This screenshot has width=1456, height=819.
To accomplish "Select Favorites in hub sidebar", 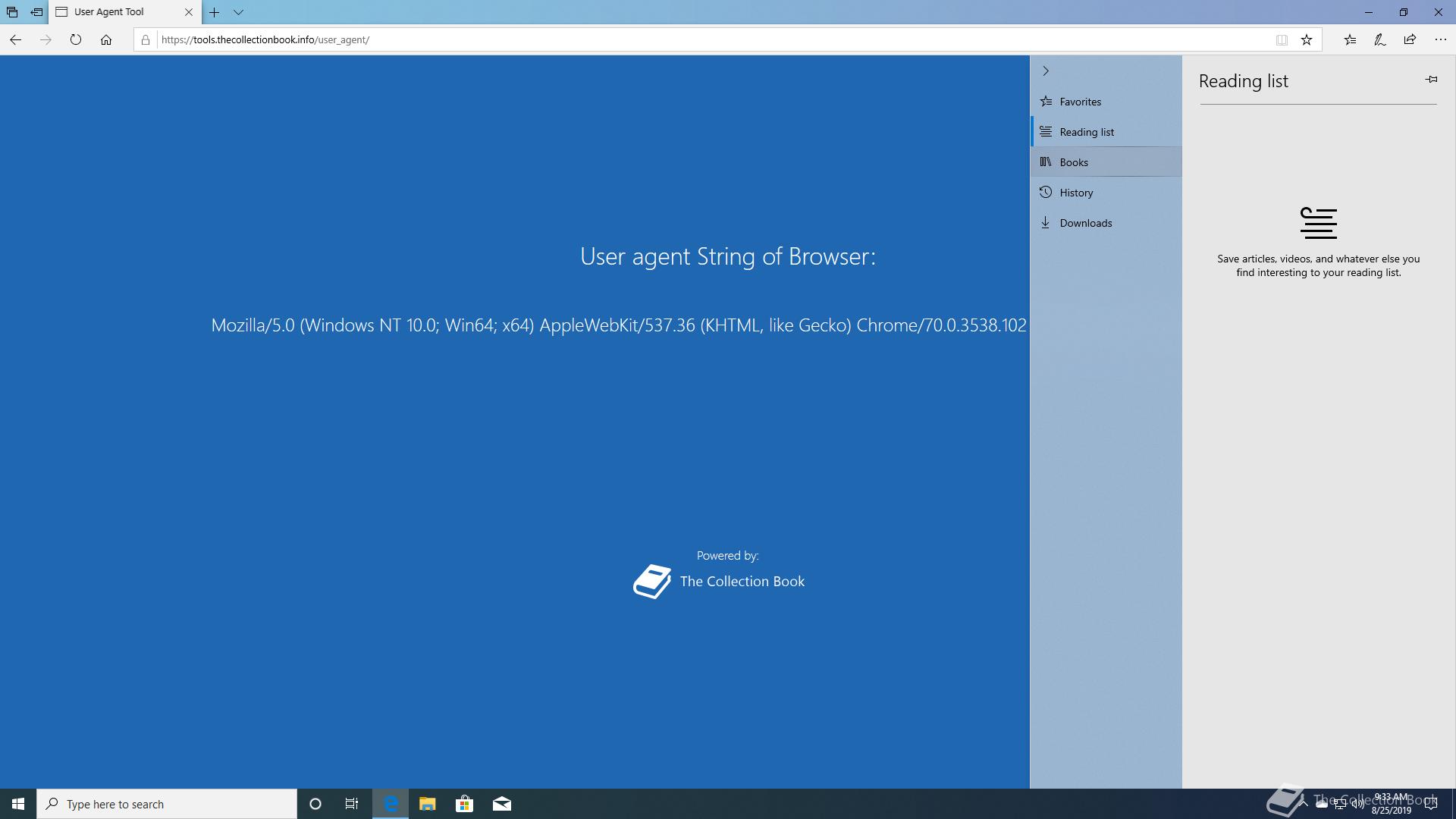I will pos(1080,102).
